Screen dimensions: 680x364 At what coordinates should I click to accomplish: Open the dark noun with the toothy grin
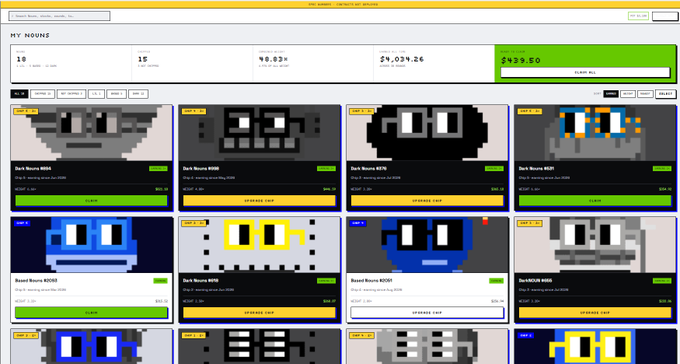[259, 133]
